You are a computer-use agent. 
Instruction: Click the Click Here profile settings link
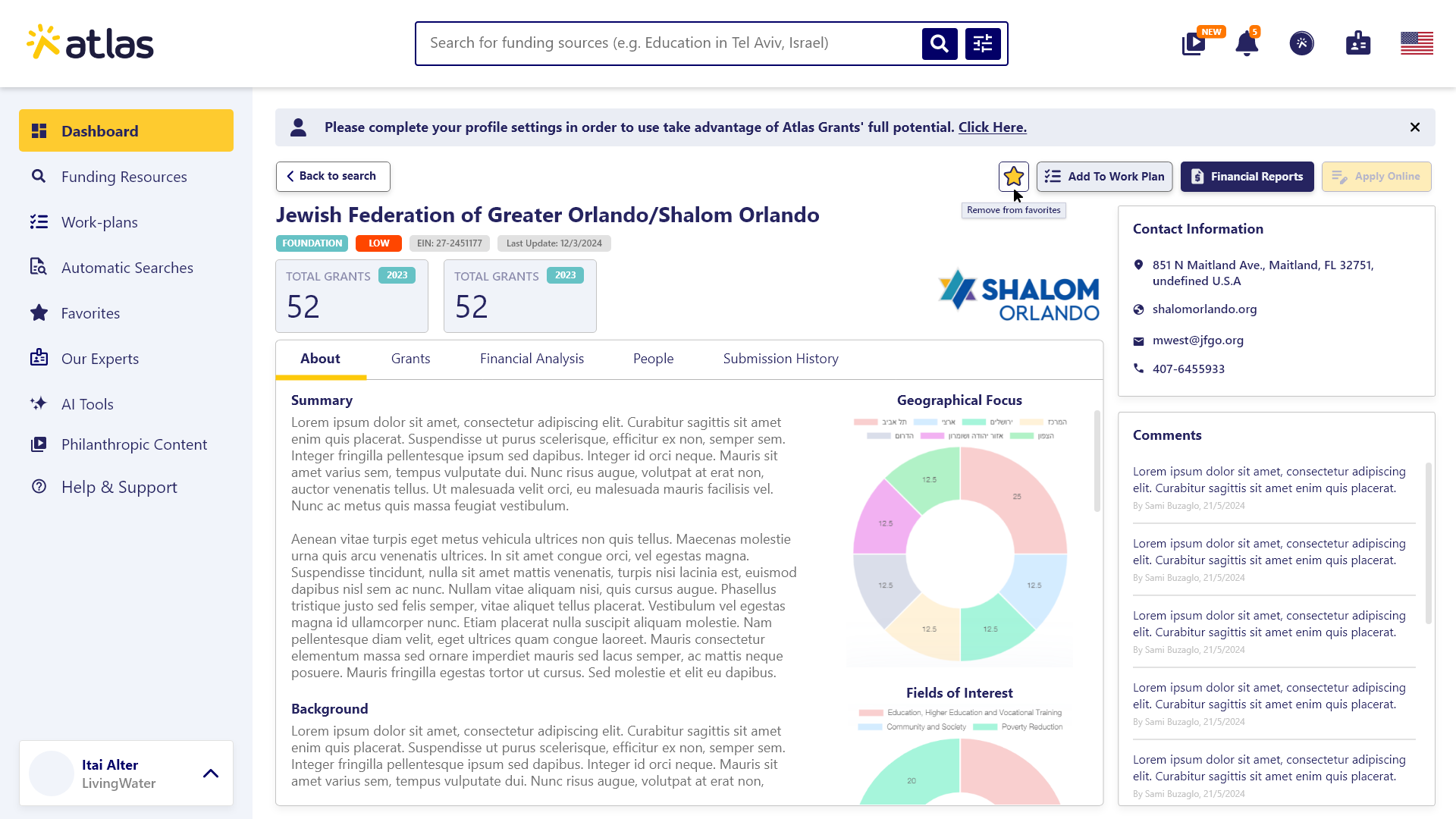coord(992,127)
